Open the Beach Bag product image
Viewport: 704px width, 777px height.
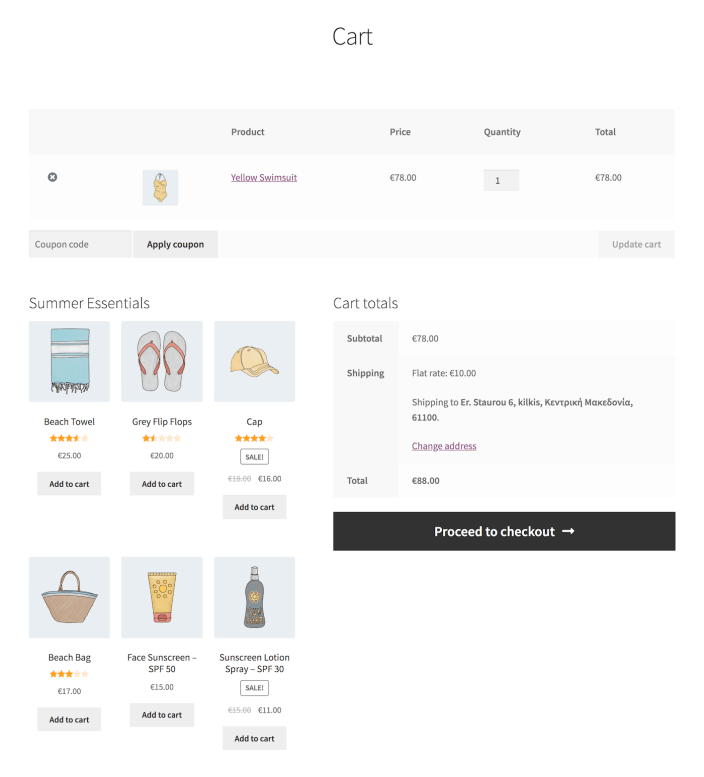[69, 597]
